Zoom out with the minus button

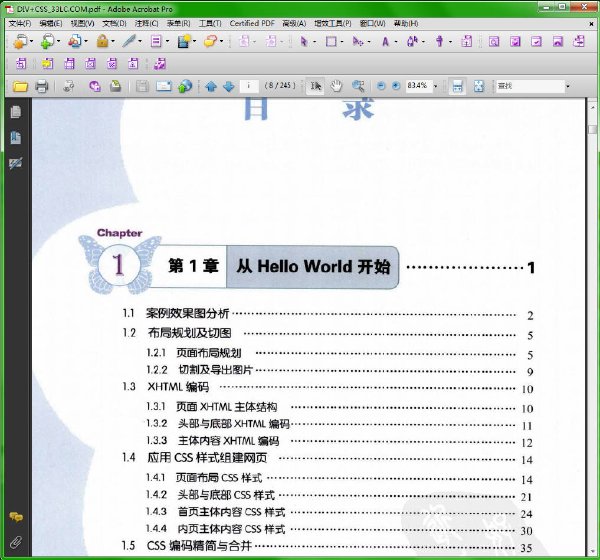[381, 86]
